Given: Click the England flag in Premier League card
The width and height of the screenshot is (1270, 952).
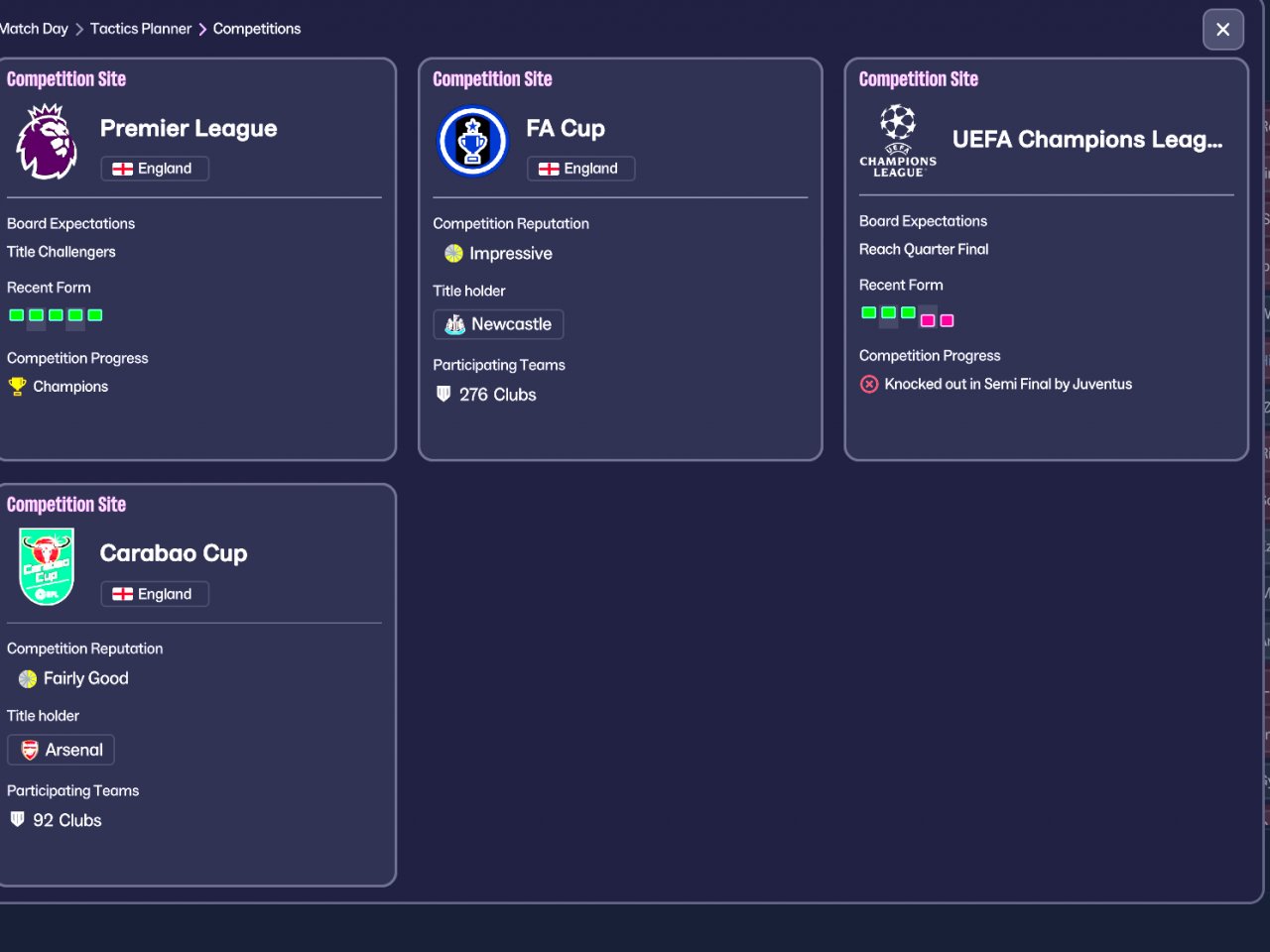Looking at the screenshot, I should tap(122, 169).
